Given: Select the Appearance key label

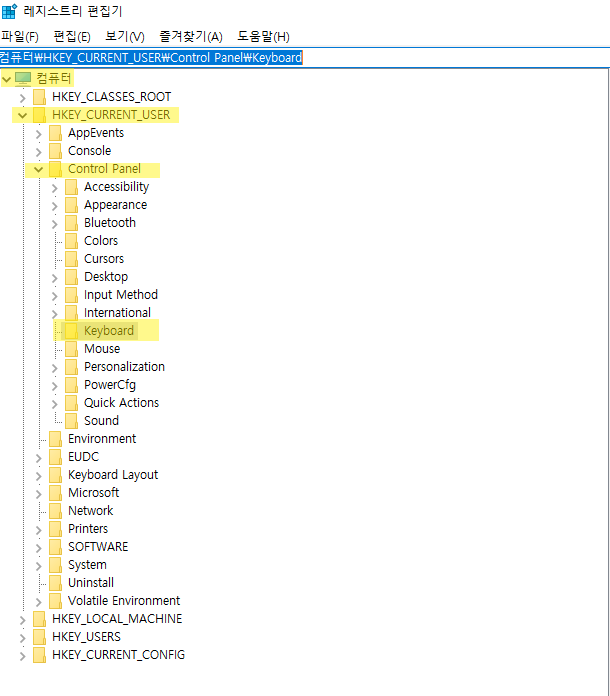Looking at the screenshot, I should (115, 205).
